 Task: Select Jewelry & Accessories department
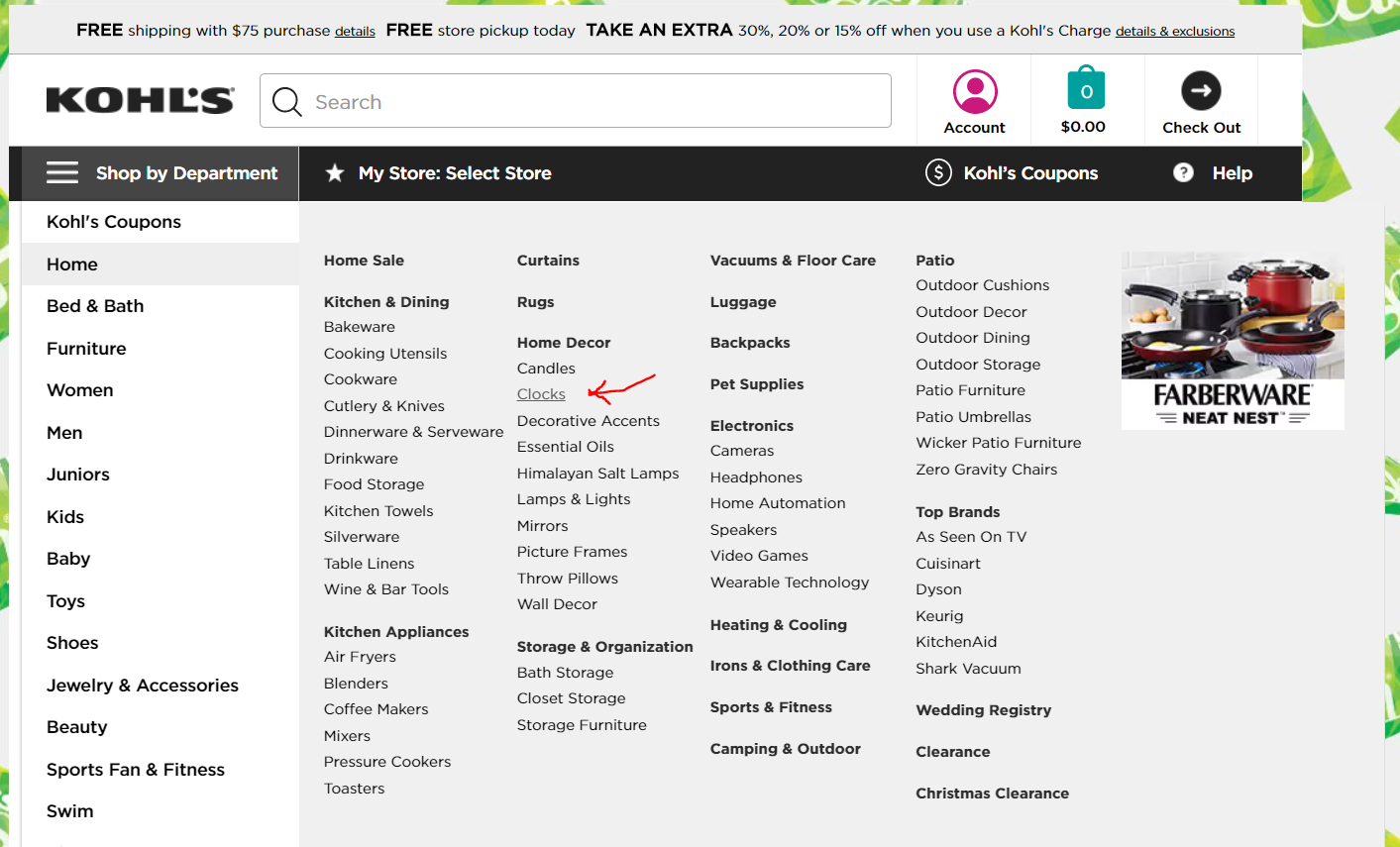tap(143, 686)
